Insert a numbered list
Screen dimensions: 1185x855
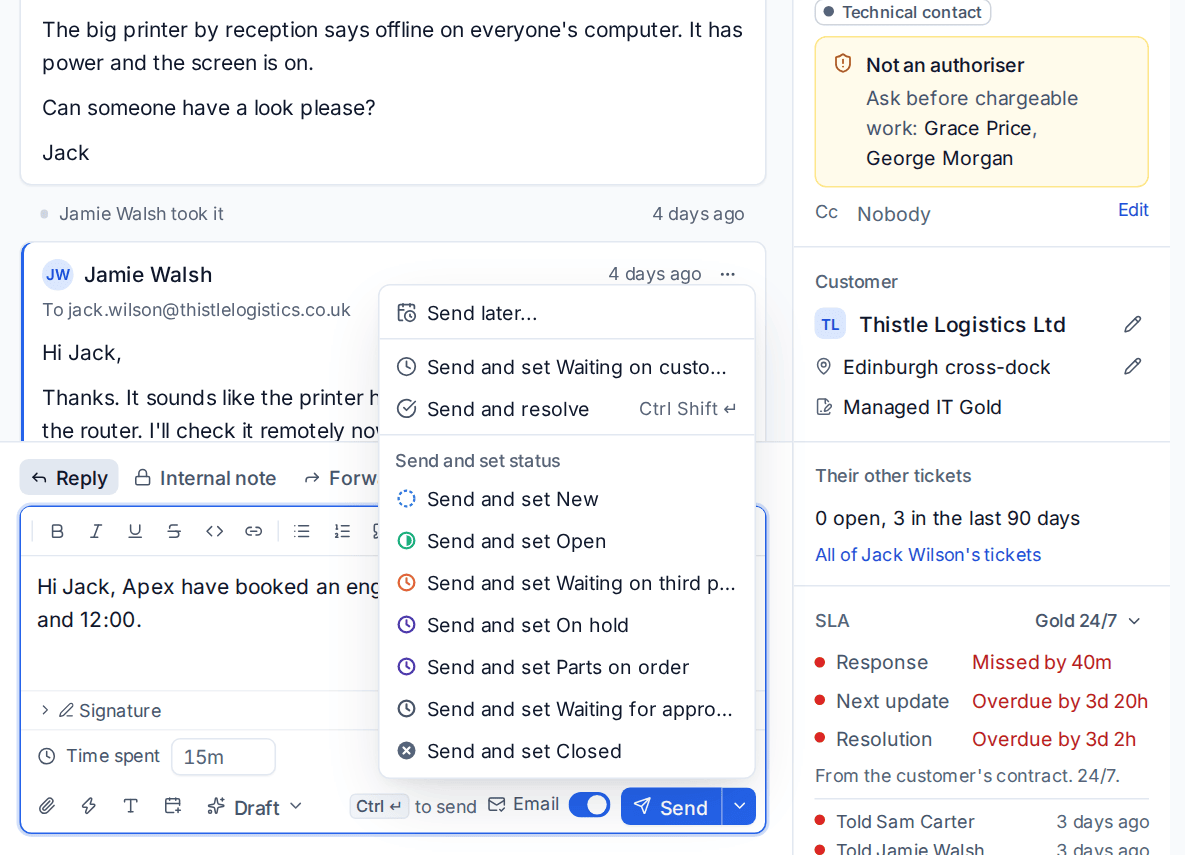[x=342, y=531]
